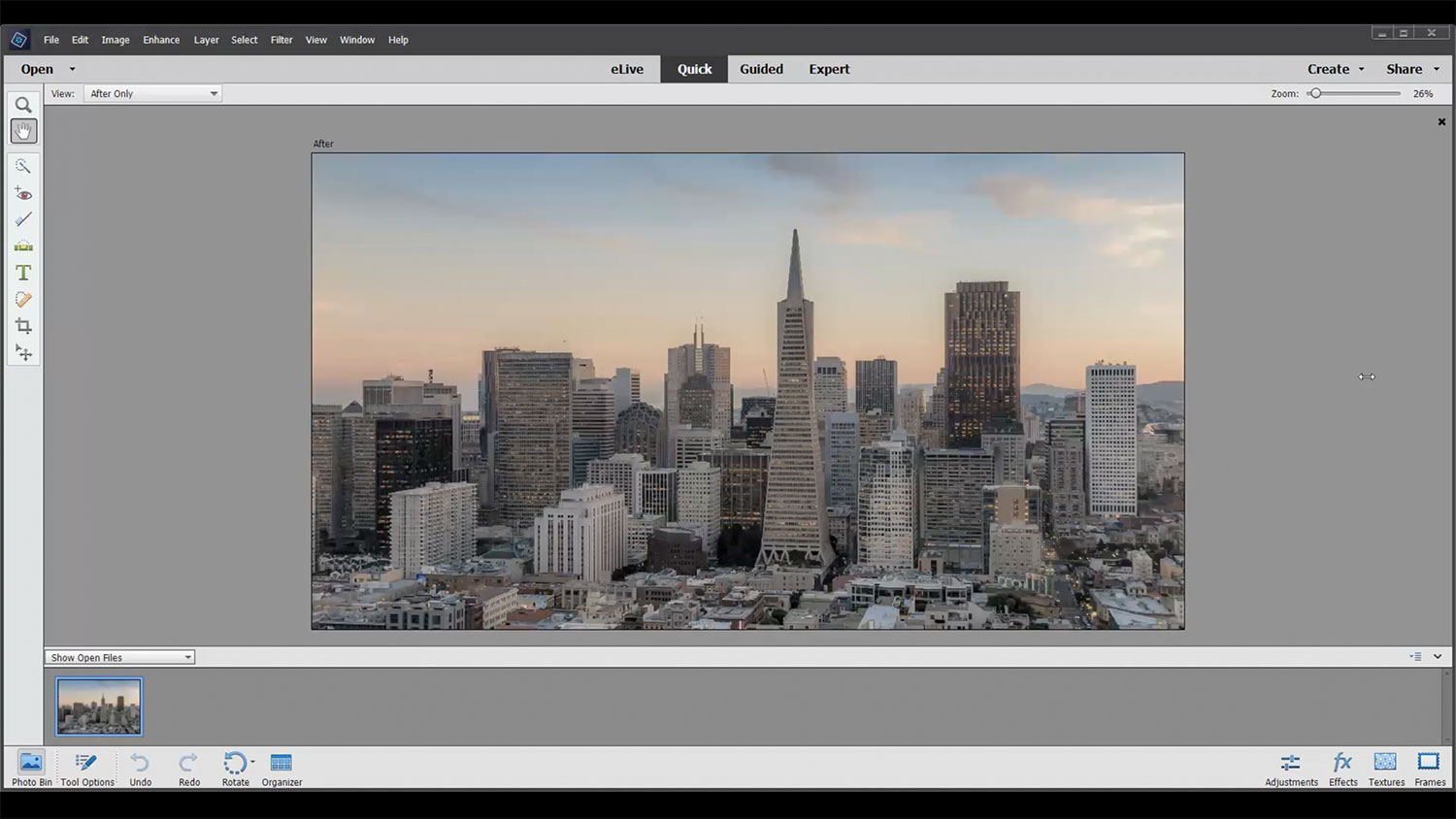Open the Organizer

(x=281, y=768)
